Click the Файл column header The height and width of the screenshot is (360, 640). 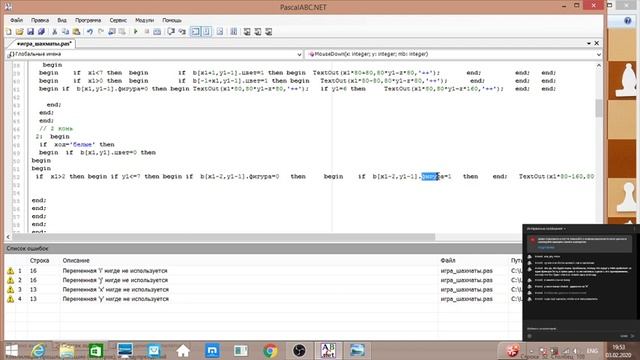click(447, 260)
